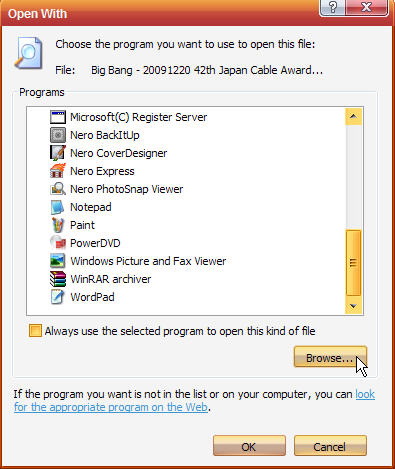Click the question mark help button
Screen dimensions: 395x469
click(x=333, y=7)
